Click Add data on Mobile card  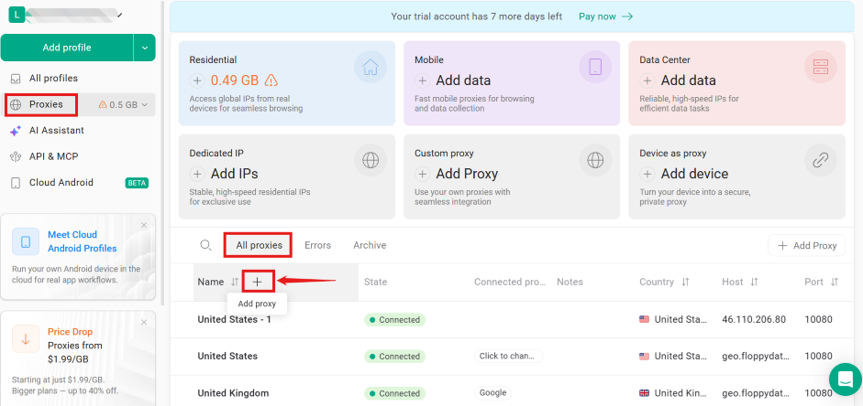click(x=463, y=81)
